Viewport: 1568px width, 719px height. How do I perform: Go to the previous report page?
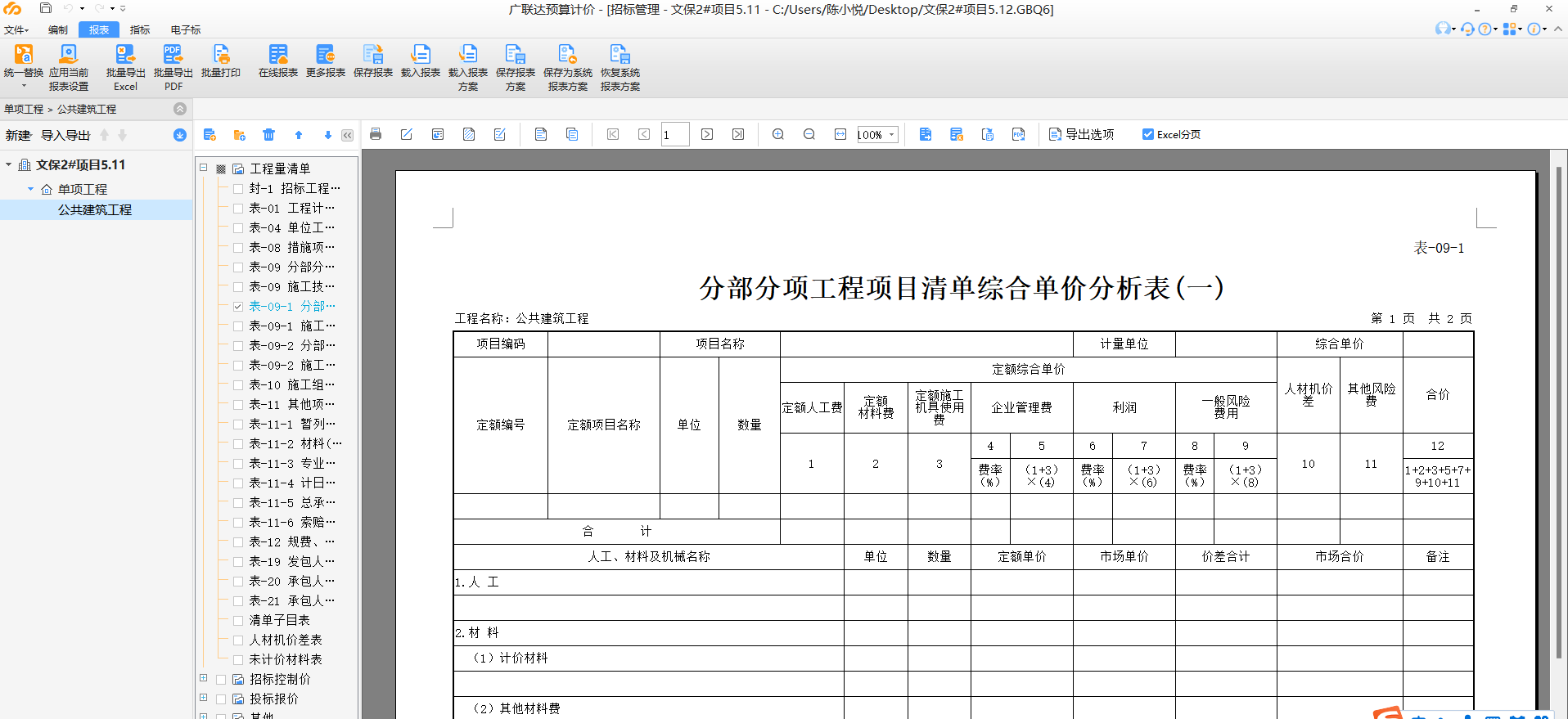644,134
